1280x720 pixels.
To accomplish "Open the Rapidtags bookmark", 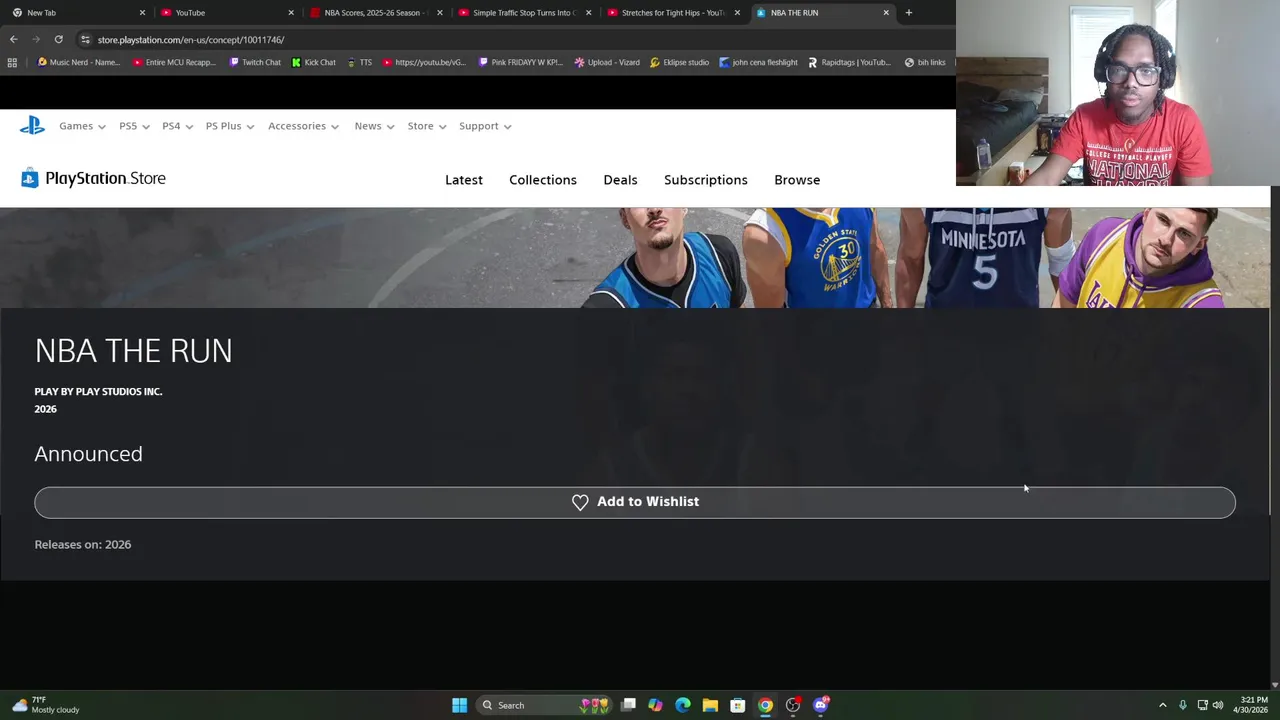I will [x=849, y=62].
